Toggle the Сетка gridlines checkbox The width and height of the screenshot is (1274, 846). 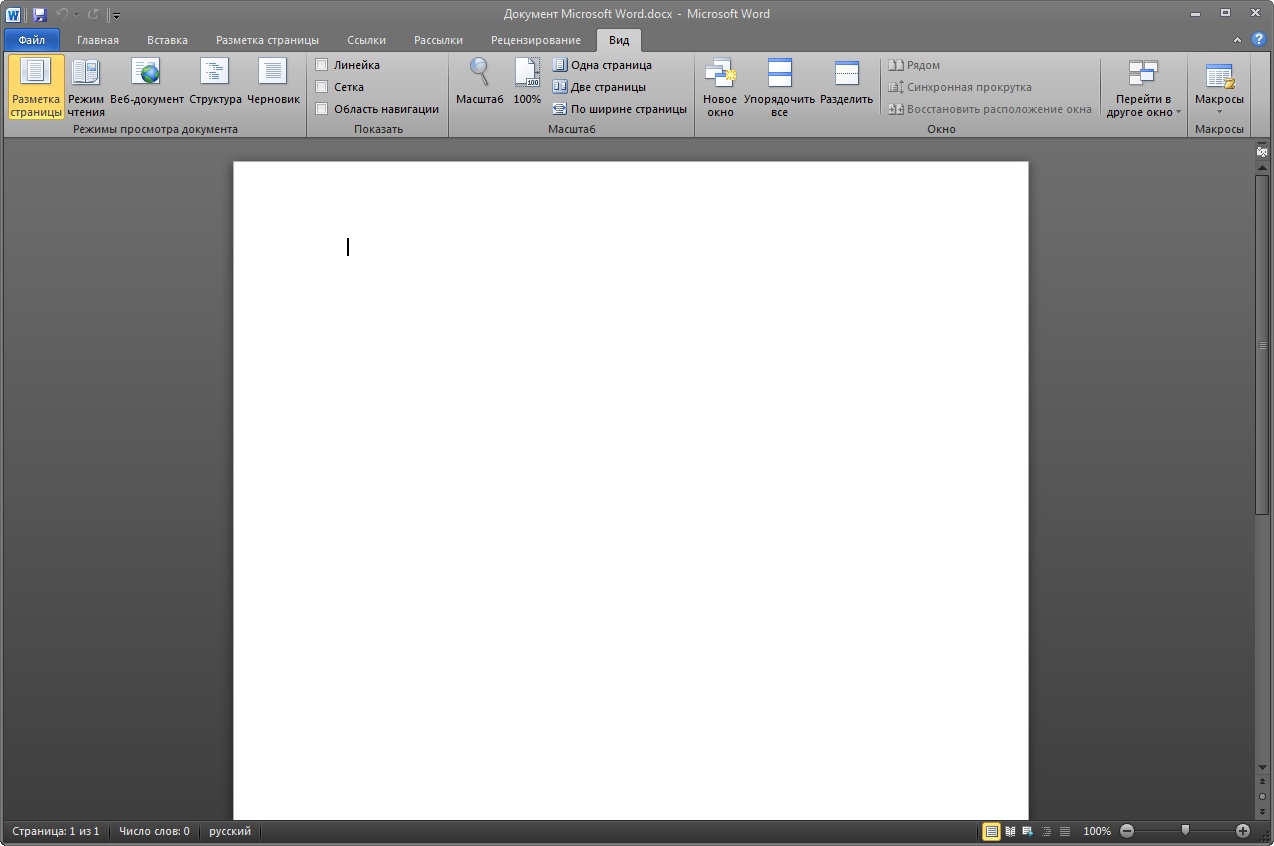coord(322,87)
